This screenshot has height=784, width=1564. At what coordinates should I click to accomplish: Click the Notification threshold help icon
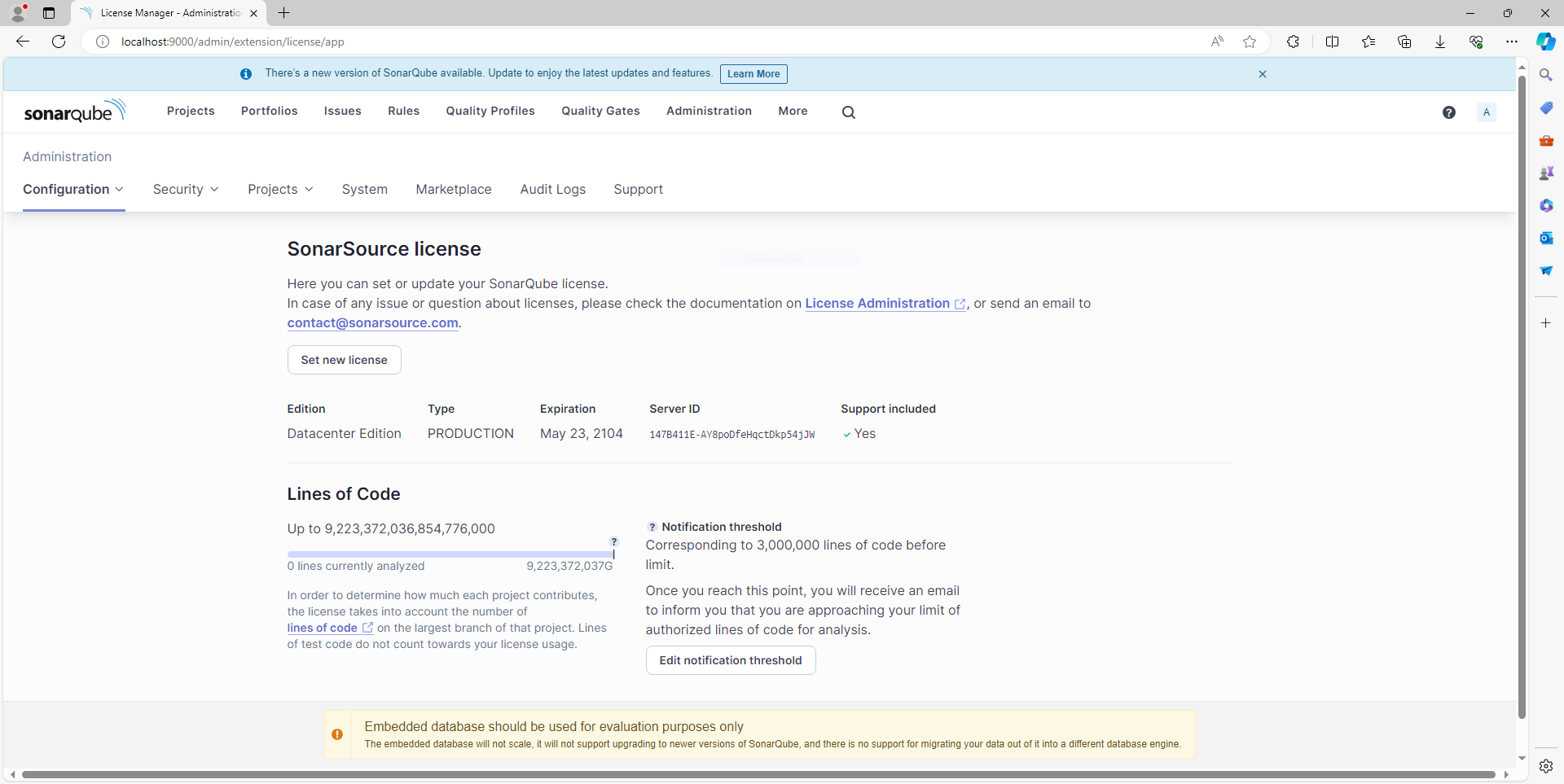(652, 527)
